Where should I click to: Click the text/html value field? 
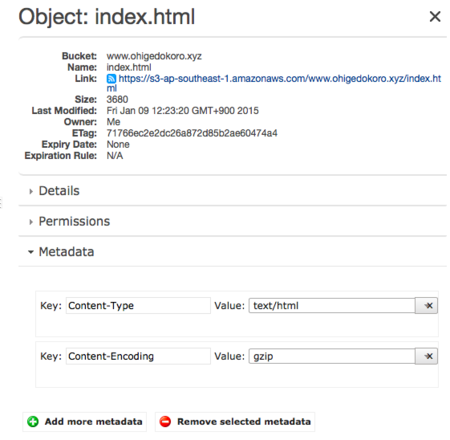point(332,306)
